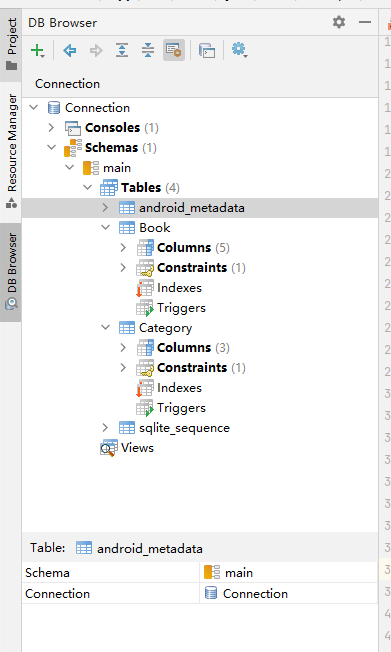Viewport: 391px width, 652px height.
Task: Navigate back with blue left arrow
Action: click(x=69, y=51)
